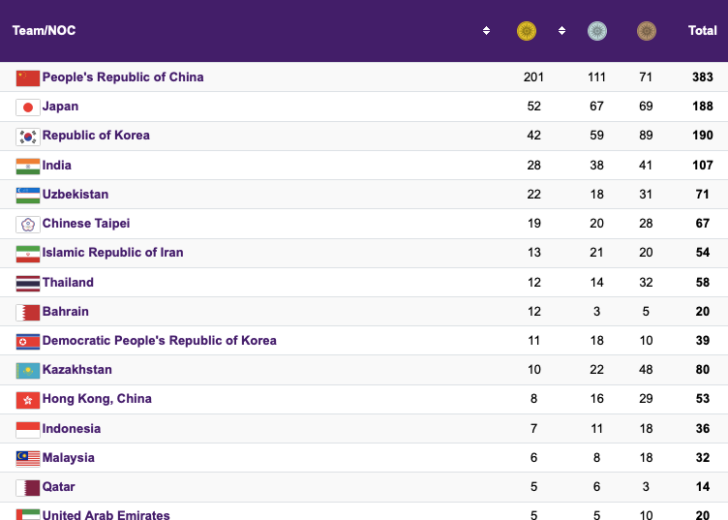Click China's gold count 201
This screenshot has height=520, width=728.
click(533, 77)
